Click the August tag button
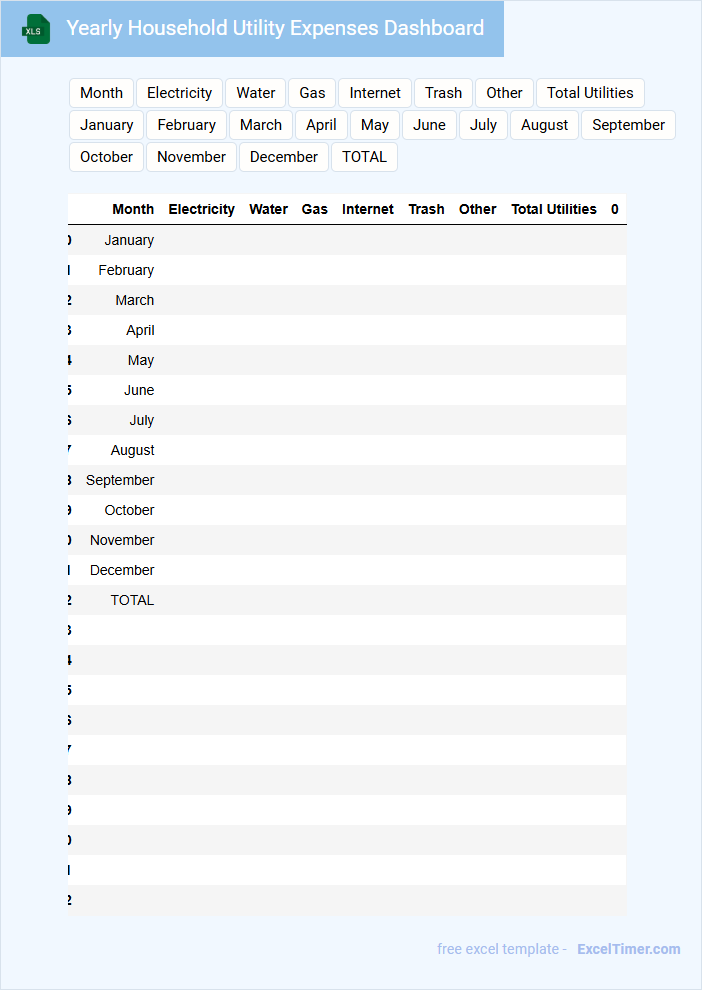Viewport: 702px width, 990px height. [544, 125]
